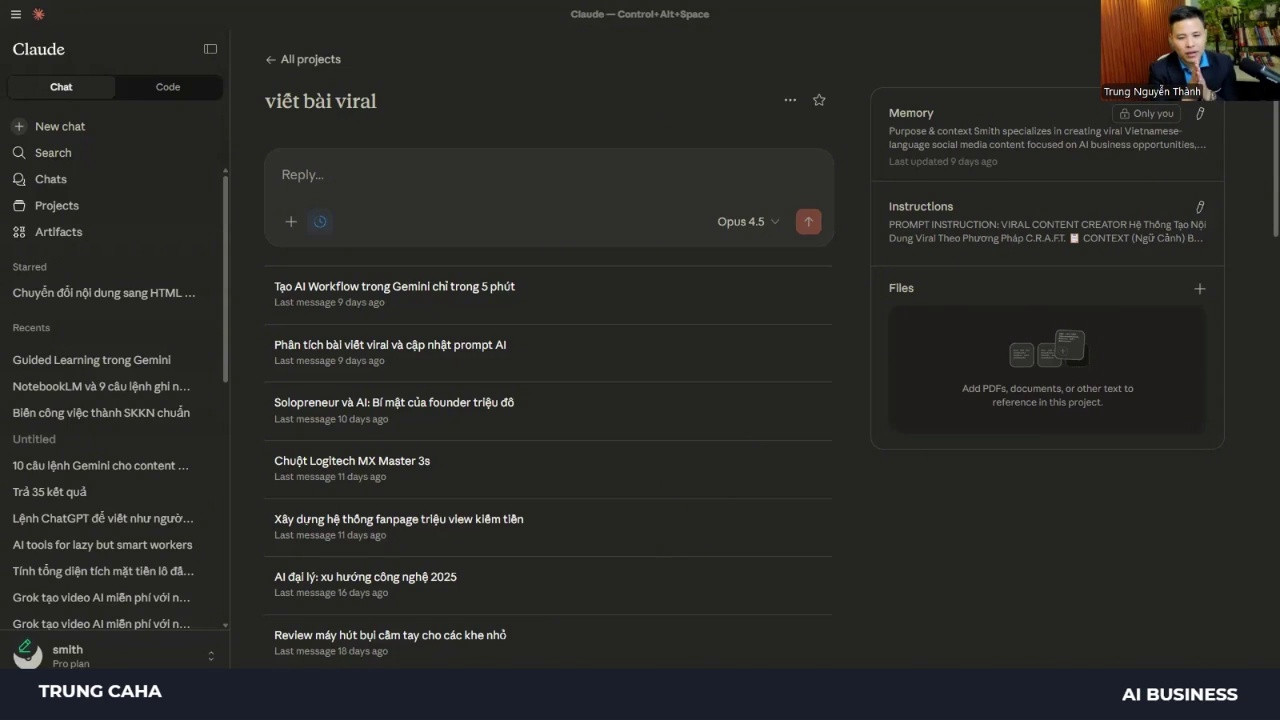Click the New chat plus icon
The width and height of the screenshot is (1280, 720).
(x=19, y=126)
